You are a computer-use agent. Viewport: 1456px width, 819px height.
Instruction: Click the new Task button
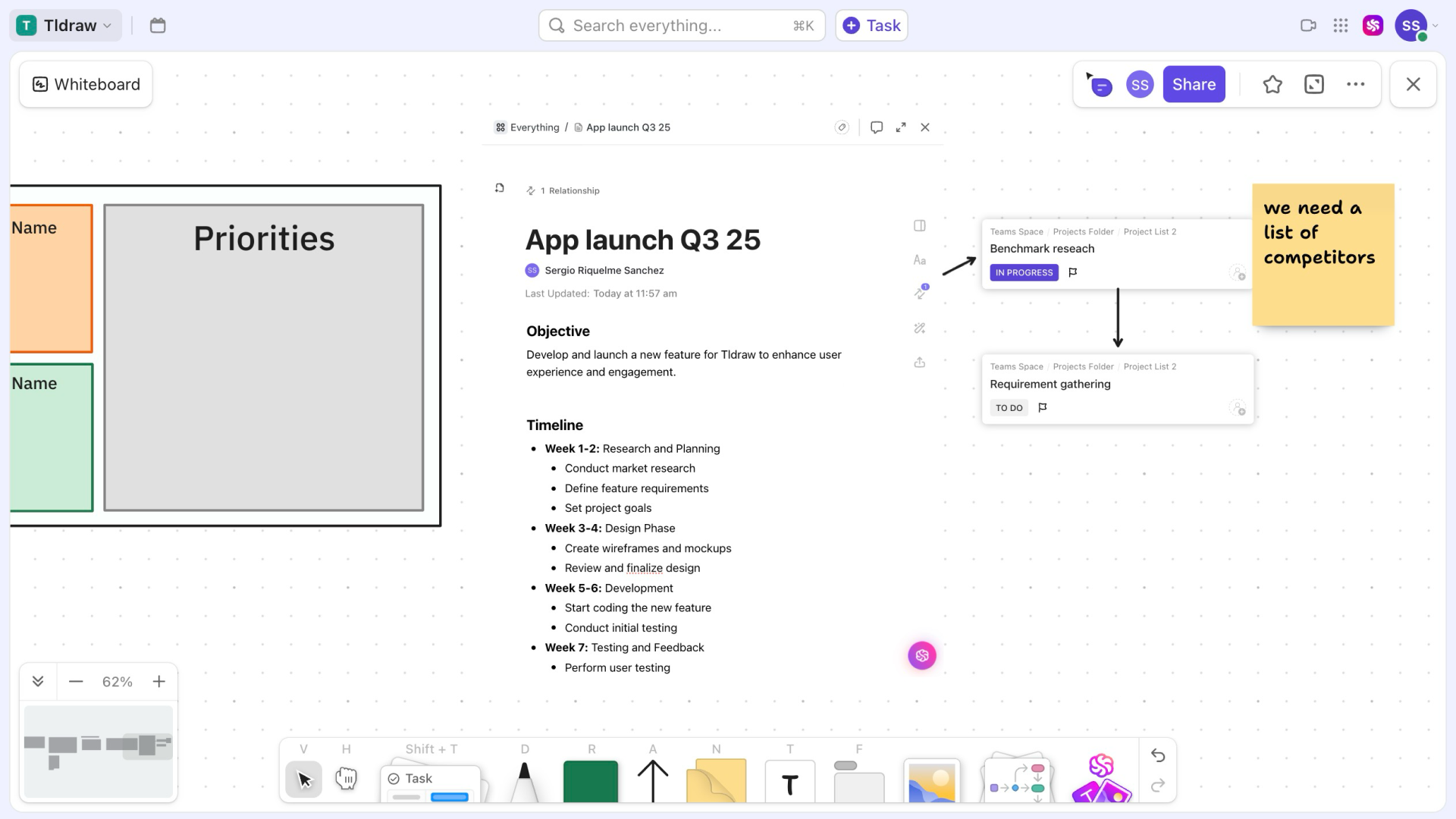[871, 25]
